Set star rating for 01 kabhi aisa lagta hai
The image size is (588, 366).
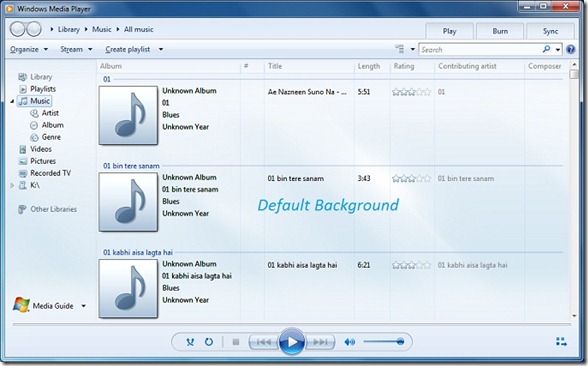click(411, 265)
